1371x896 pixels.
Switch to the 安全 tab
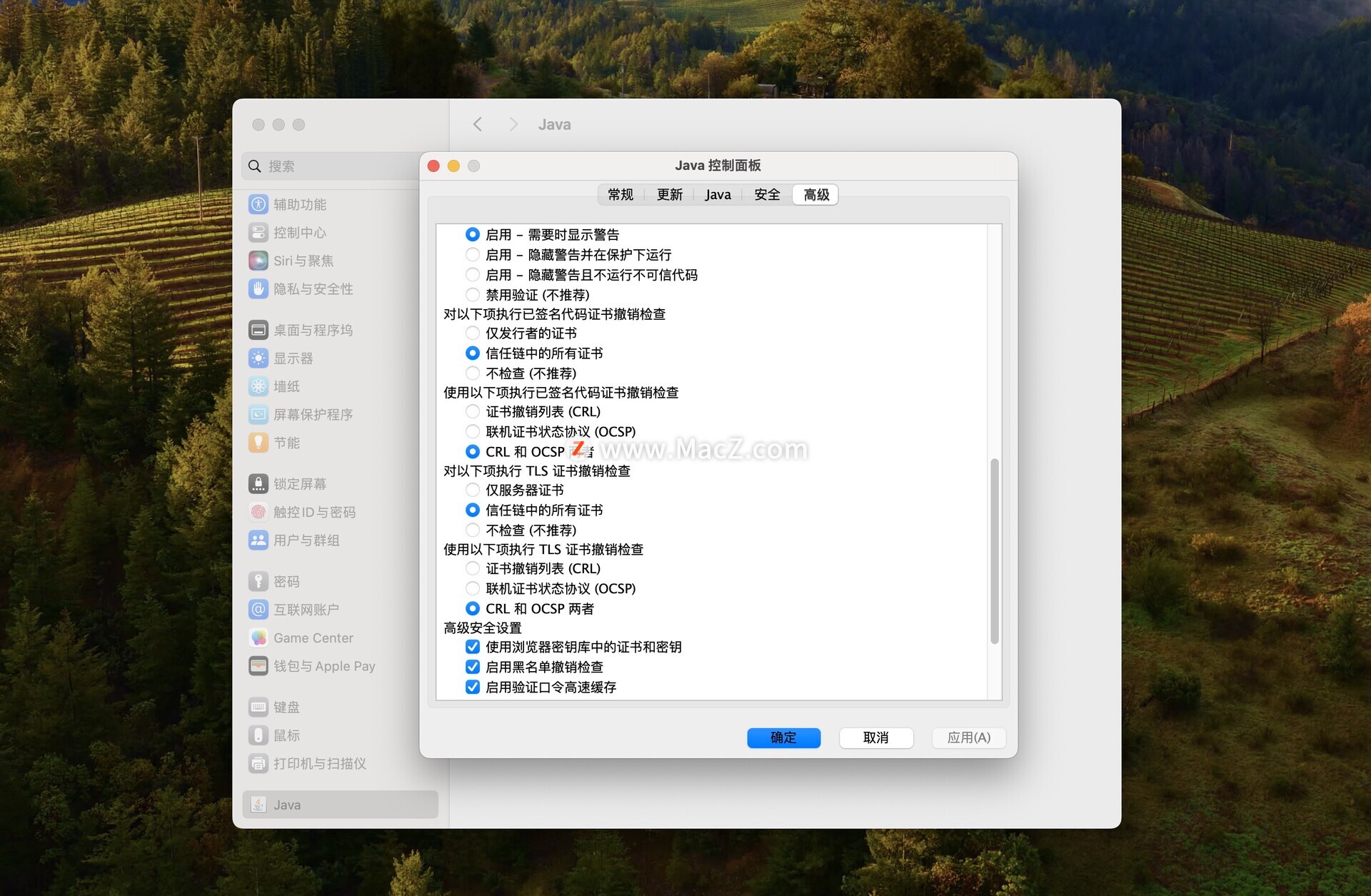[x=767, y=194]
